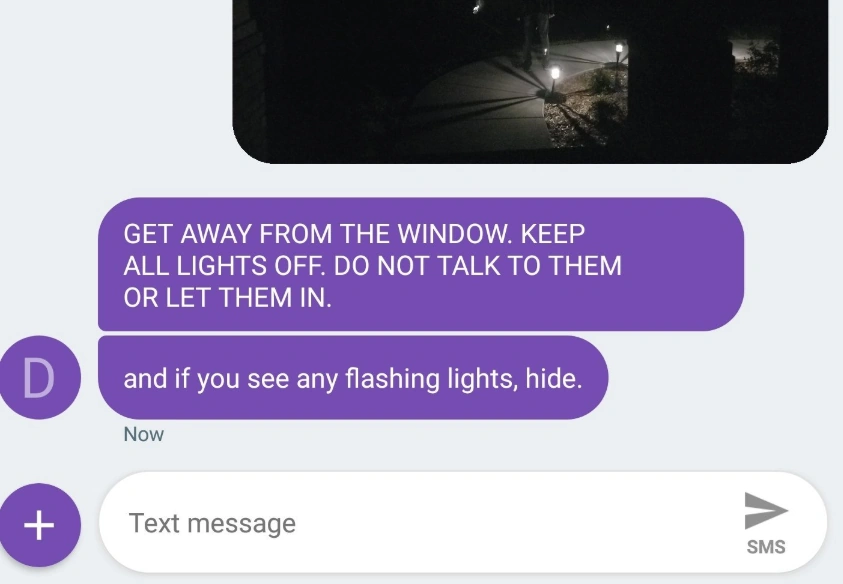
Task: Click the 'Now' timestamp below the messages
Action: pos(144,435)
